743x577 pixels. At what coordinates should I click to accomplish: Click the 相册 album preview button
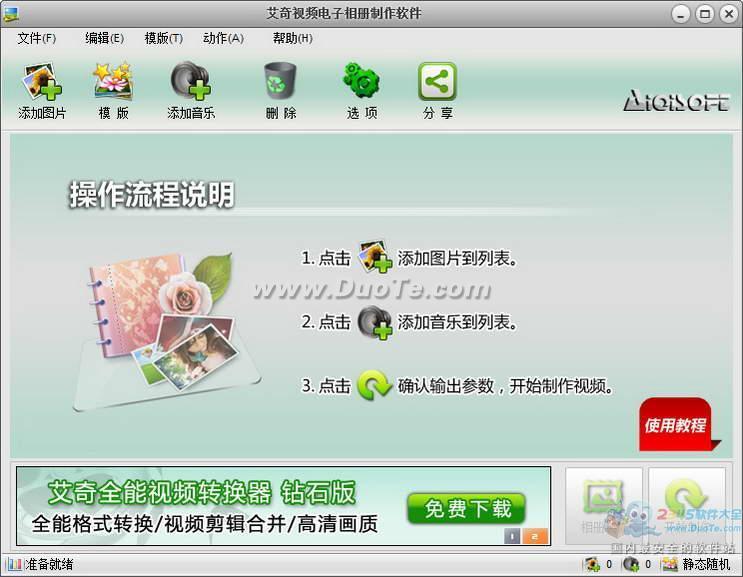coord(604,506)
